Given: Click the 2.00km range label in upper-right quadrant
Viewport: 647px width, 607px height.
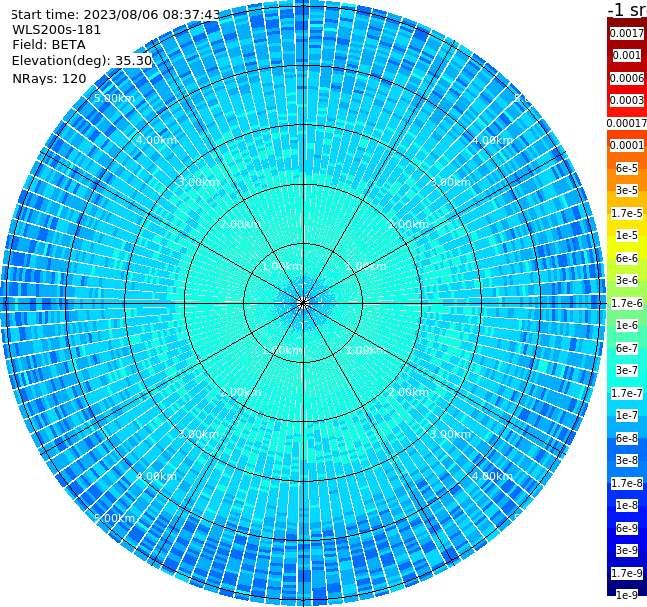Looking at the screenshot, I should click(408, 224).
